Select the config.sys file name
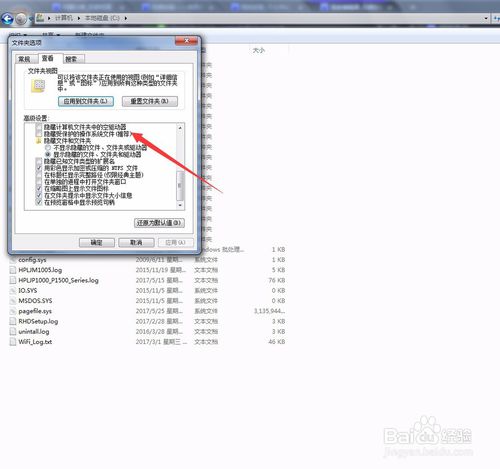This screenshot has width=500, height=469. click(32, 260)
